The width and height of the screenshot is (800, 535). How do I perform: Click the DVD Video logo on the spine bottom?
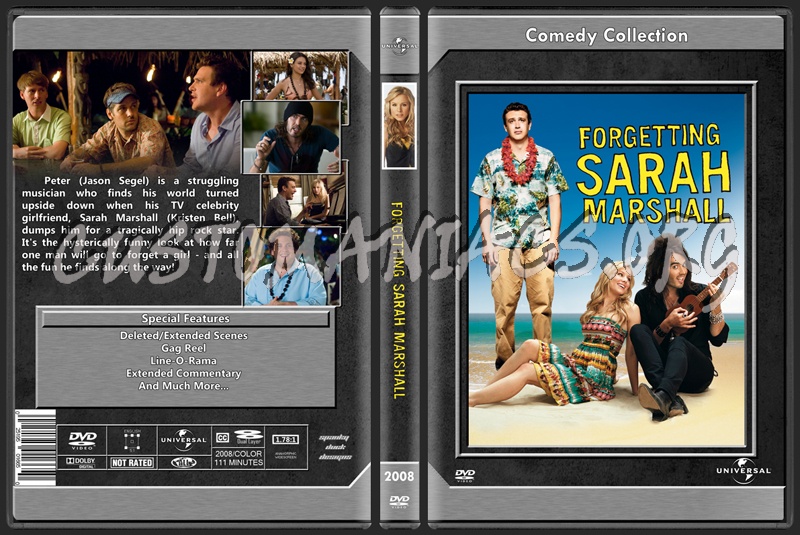point(399,501)
